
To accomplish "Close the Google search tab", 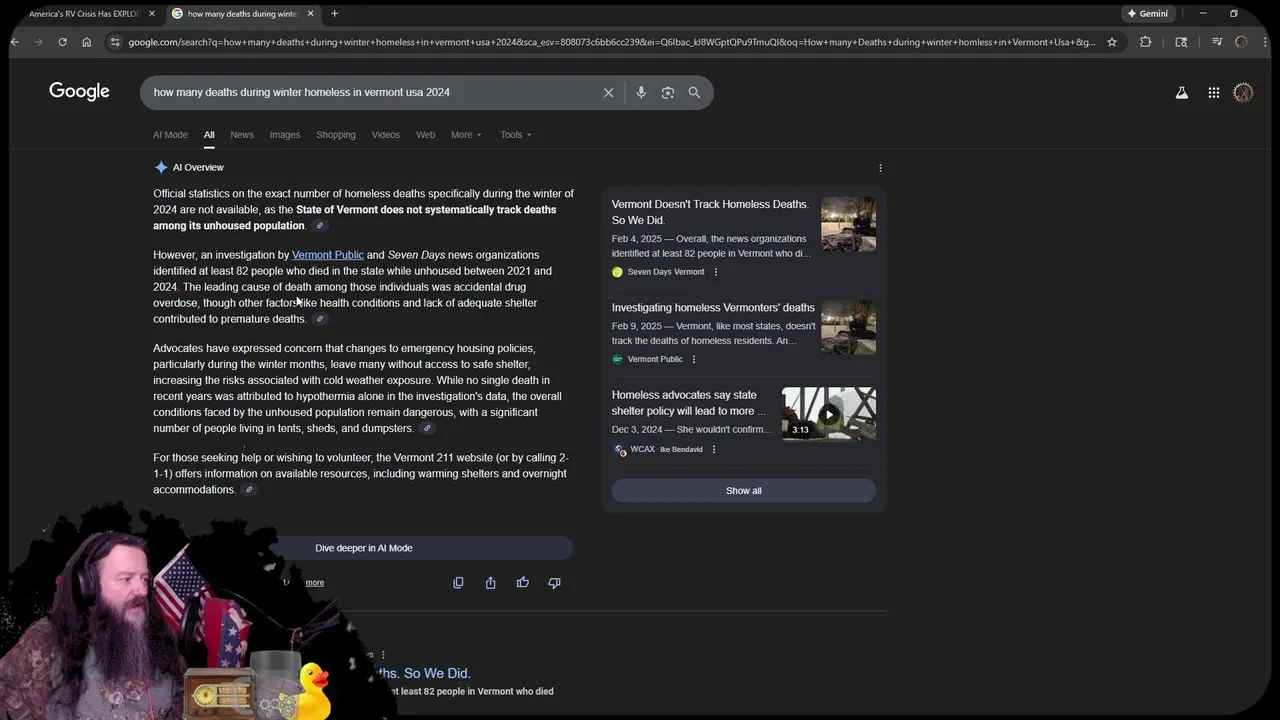I will [310, 14].
